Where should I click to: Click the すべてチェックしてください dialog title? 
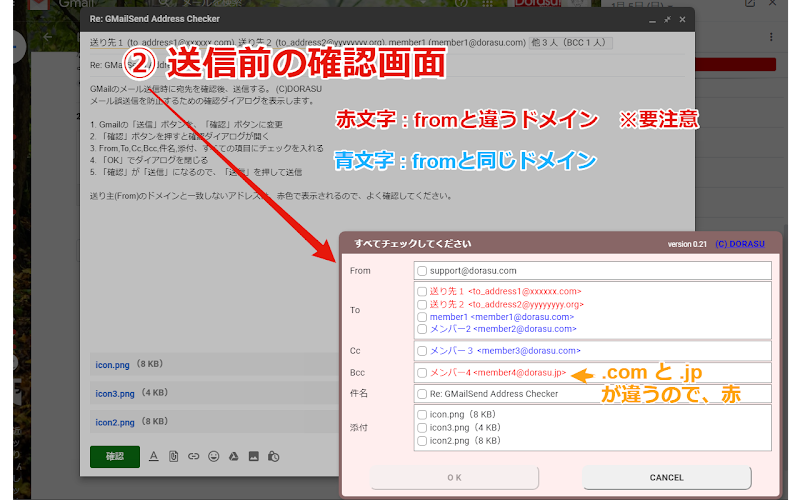point(412,244)
